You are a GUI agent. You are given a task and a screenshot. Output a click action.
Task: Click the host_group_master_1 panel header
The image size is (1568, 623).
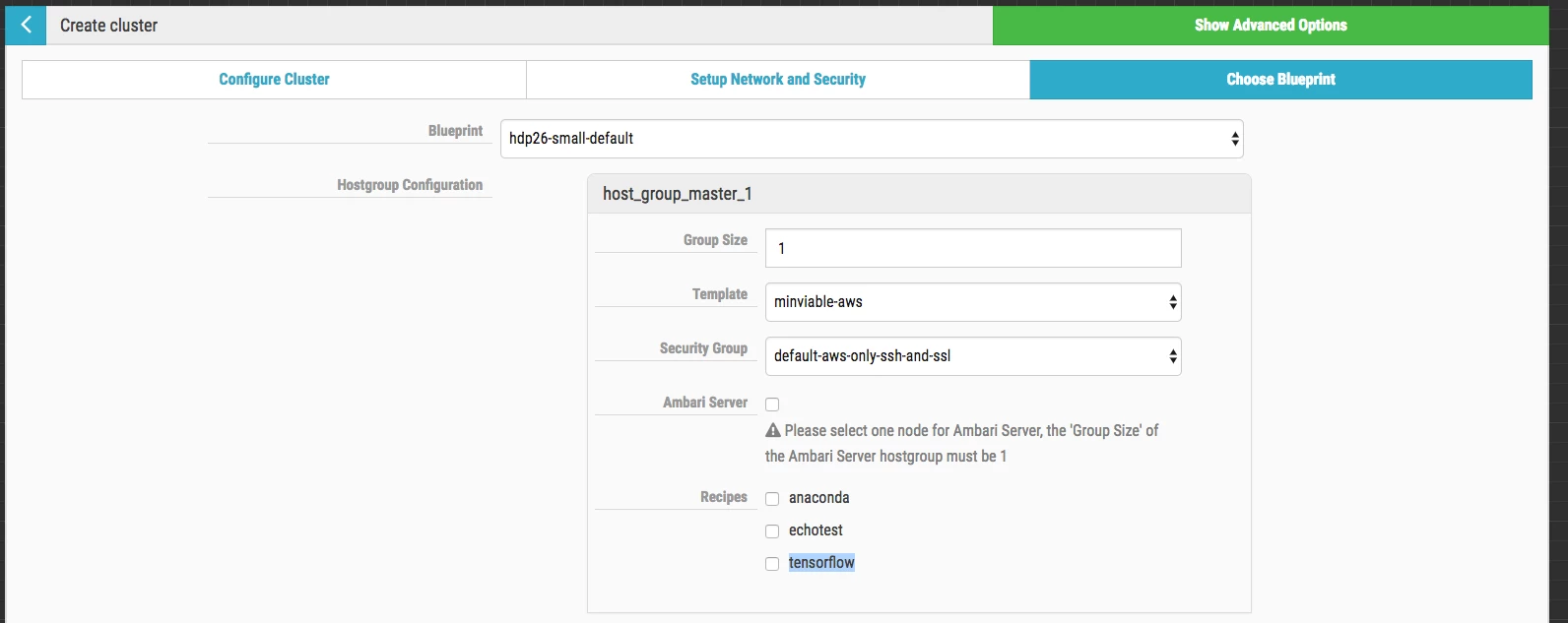coord(919,194)
